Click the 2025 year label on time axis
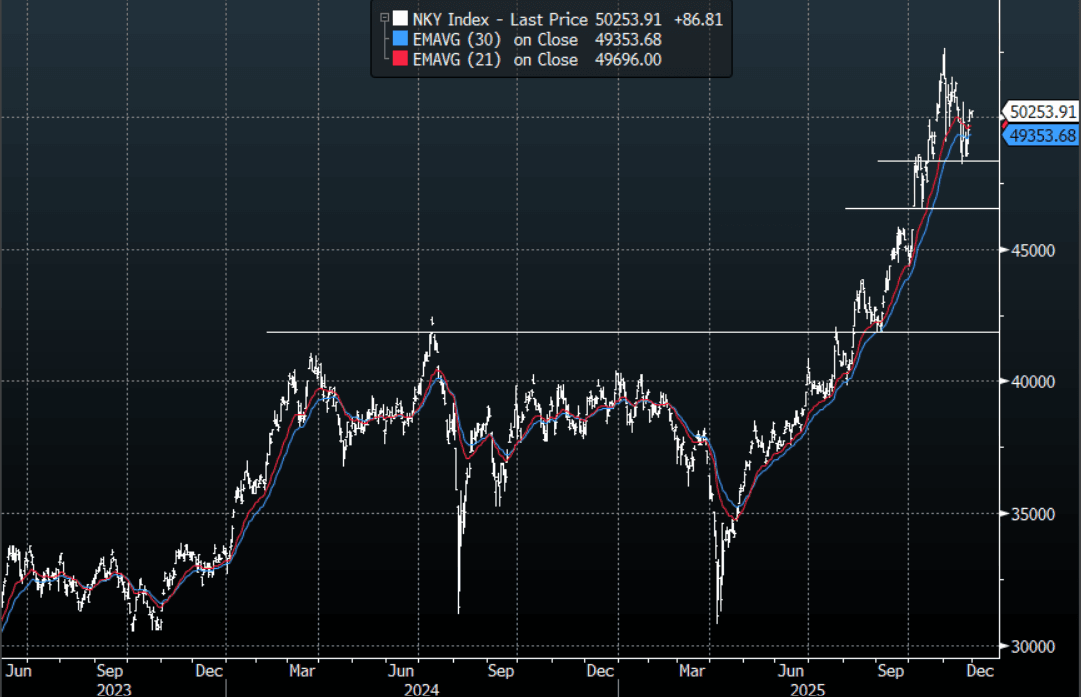1081x697 pixels. [814, 689]
